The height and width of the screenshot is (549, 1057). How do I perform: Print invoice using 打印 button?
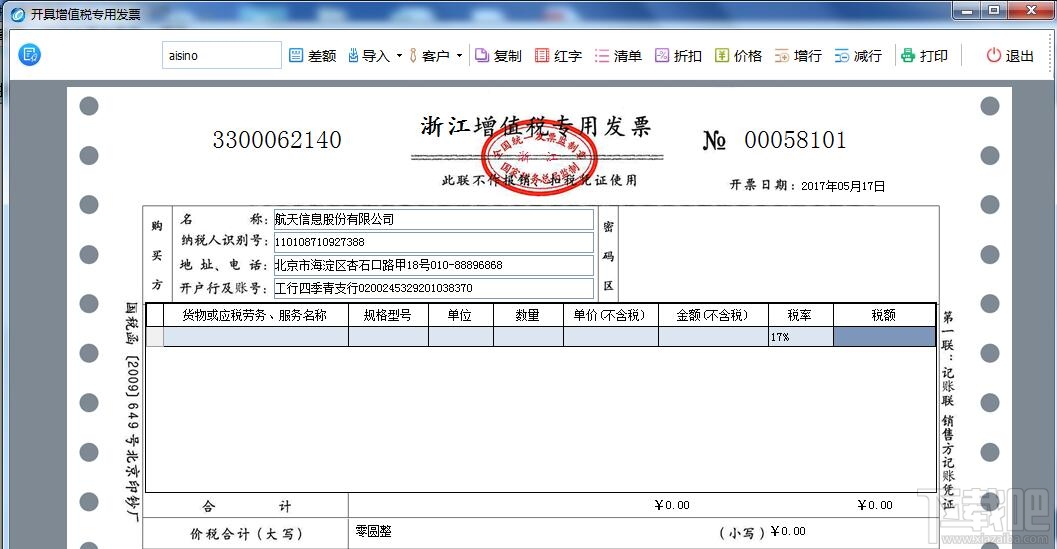pyautogui.click(x=924, y=56)
